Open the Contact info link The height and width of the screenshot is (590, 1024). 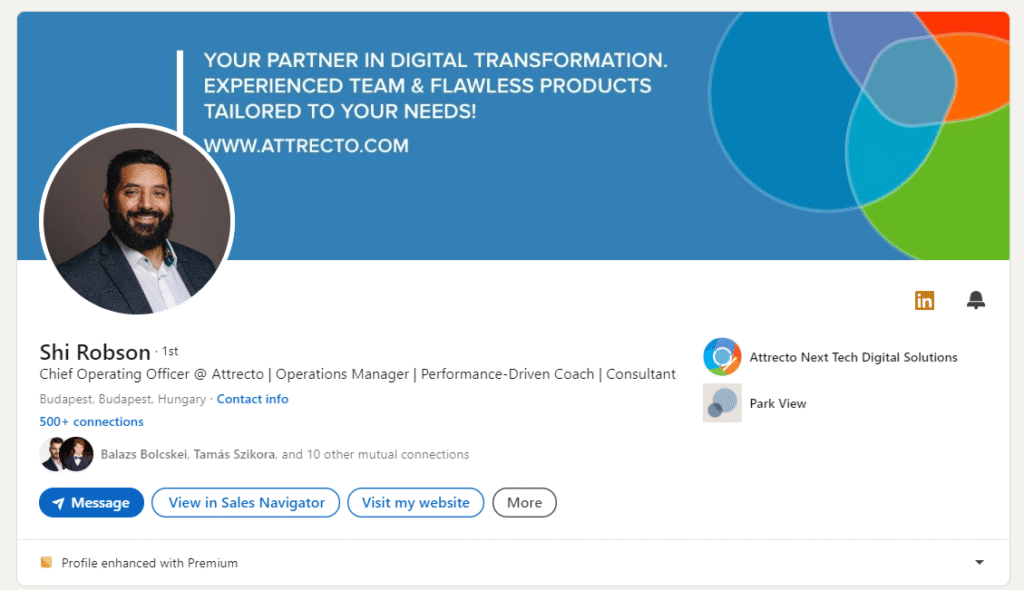click(x=252, y=399)
